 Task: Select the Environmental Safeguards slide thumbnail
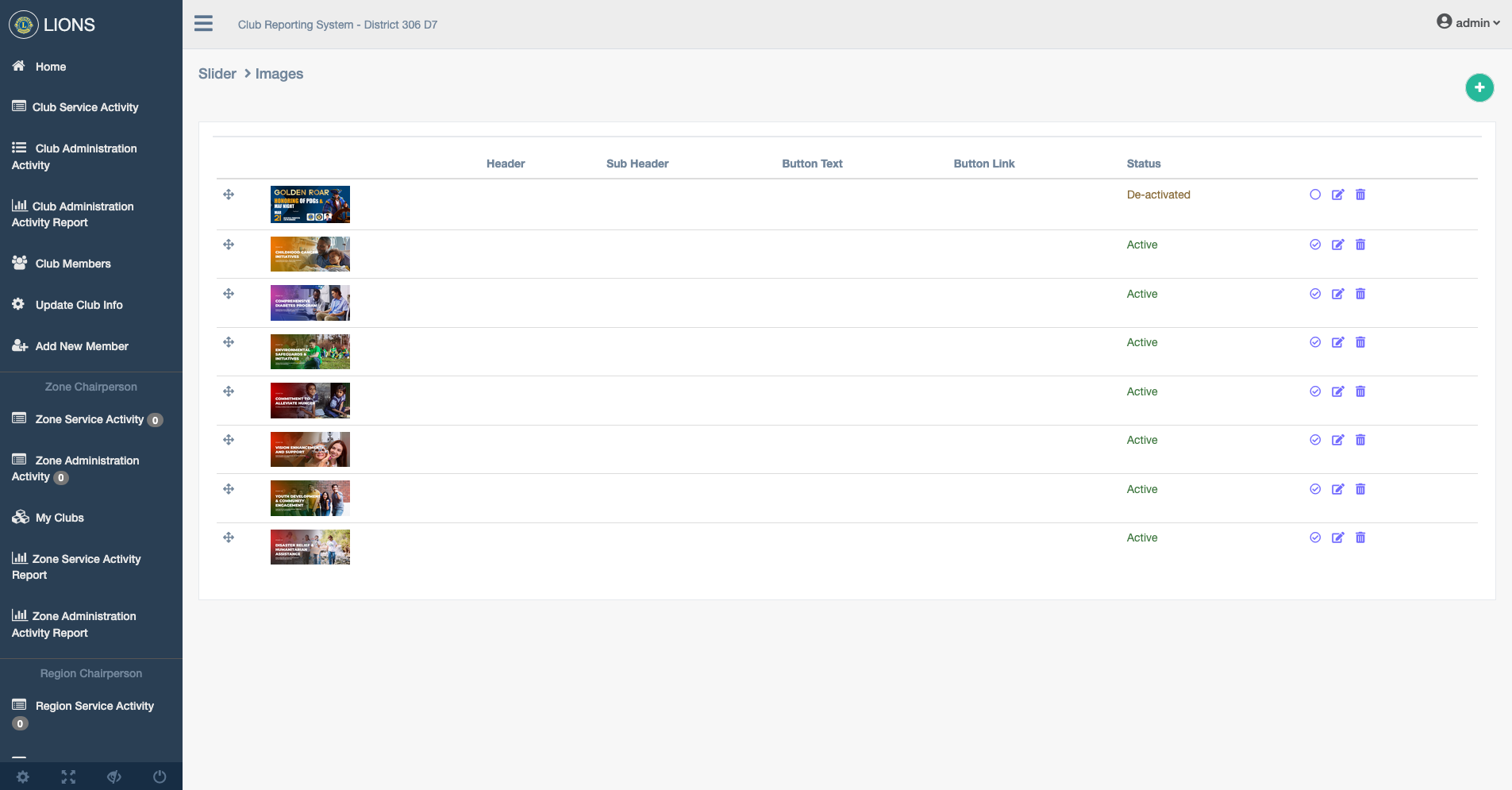click(x=310, y=351)
